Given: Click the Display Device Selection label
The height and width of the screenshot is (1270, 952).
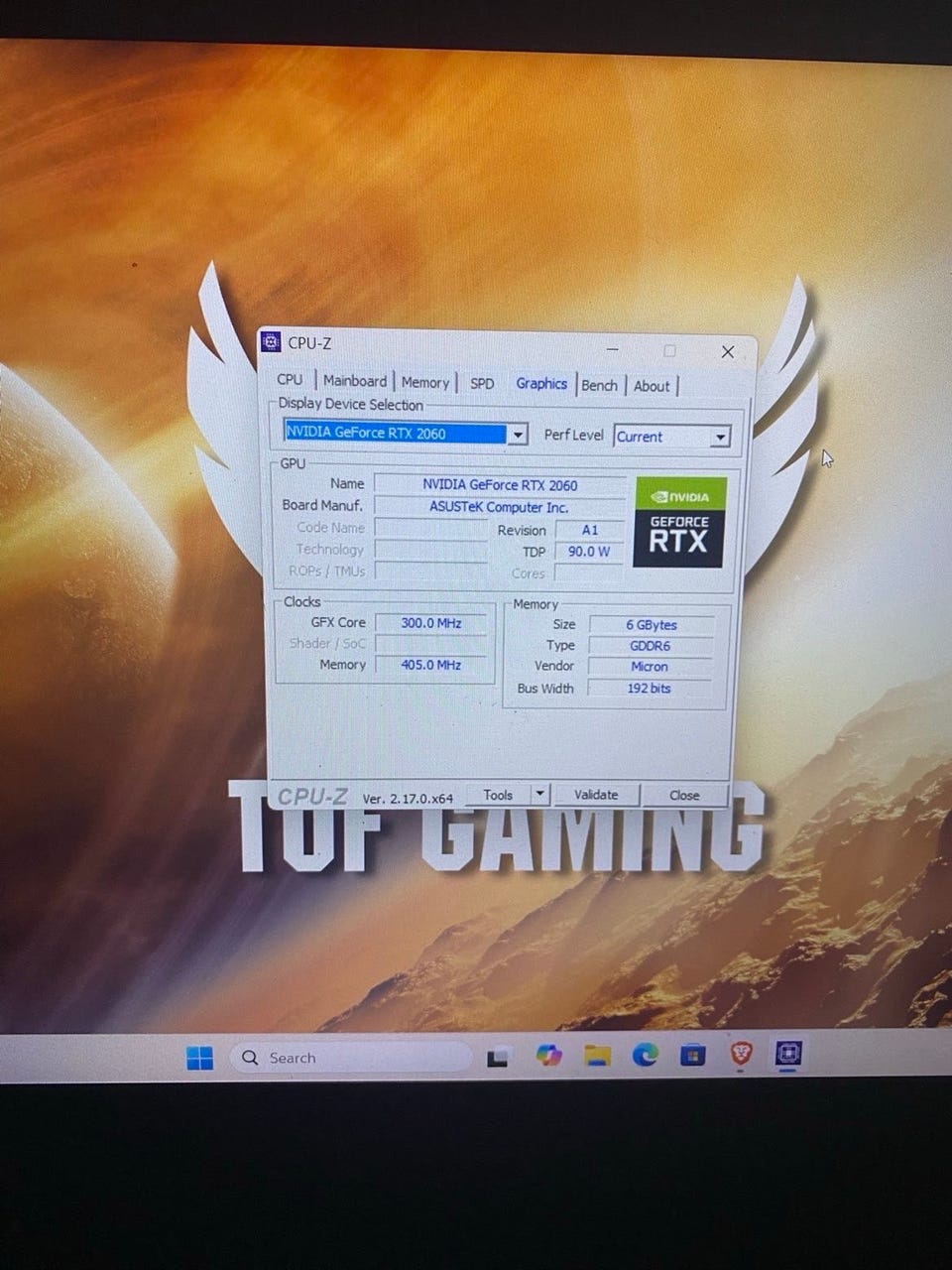Looking at the screenshot, I should [350, 404].
